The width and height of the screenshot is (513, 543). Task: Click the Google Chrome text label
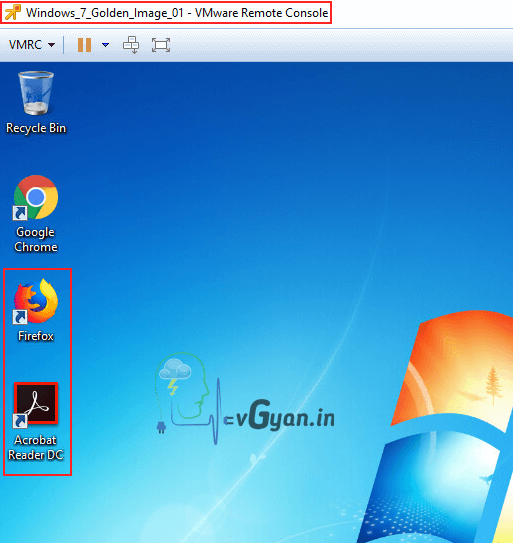point(36,239)
